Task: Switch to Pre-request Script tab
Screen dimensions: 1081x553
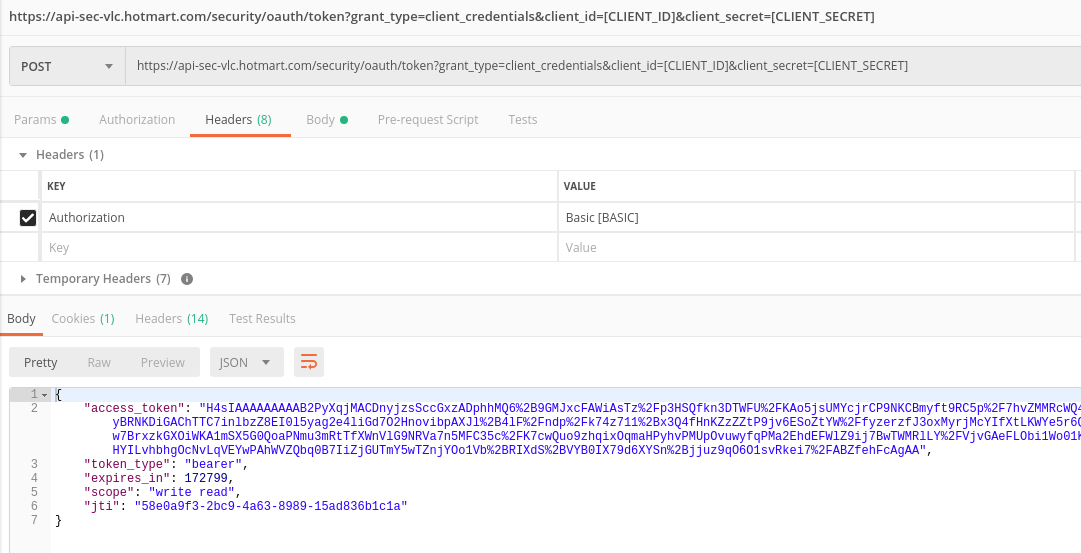Action: 427,119
